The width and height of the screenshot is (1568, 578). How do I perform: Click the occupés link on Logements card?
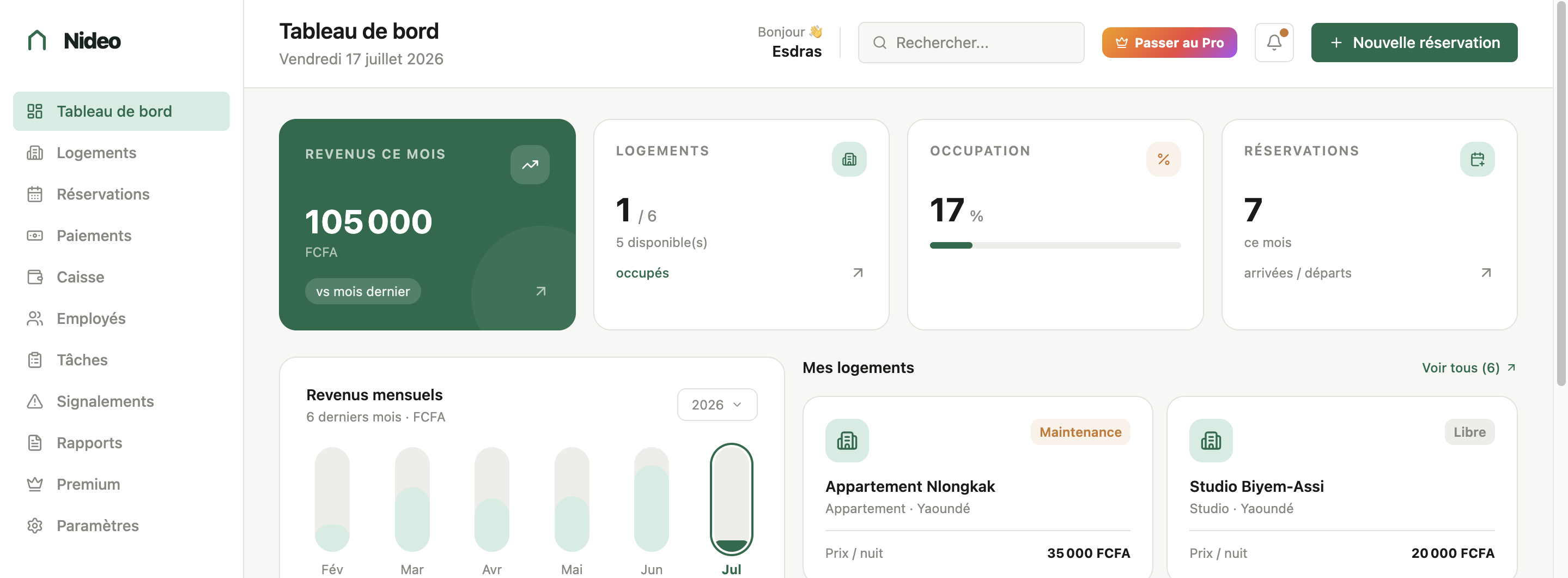point(642,273)
